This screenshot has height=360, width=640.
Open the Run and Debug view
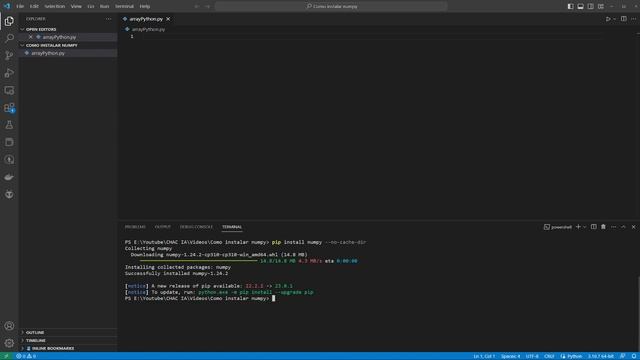pyautogui.click(x=9, y=73)
